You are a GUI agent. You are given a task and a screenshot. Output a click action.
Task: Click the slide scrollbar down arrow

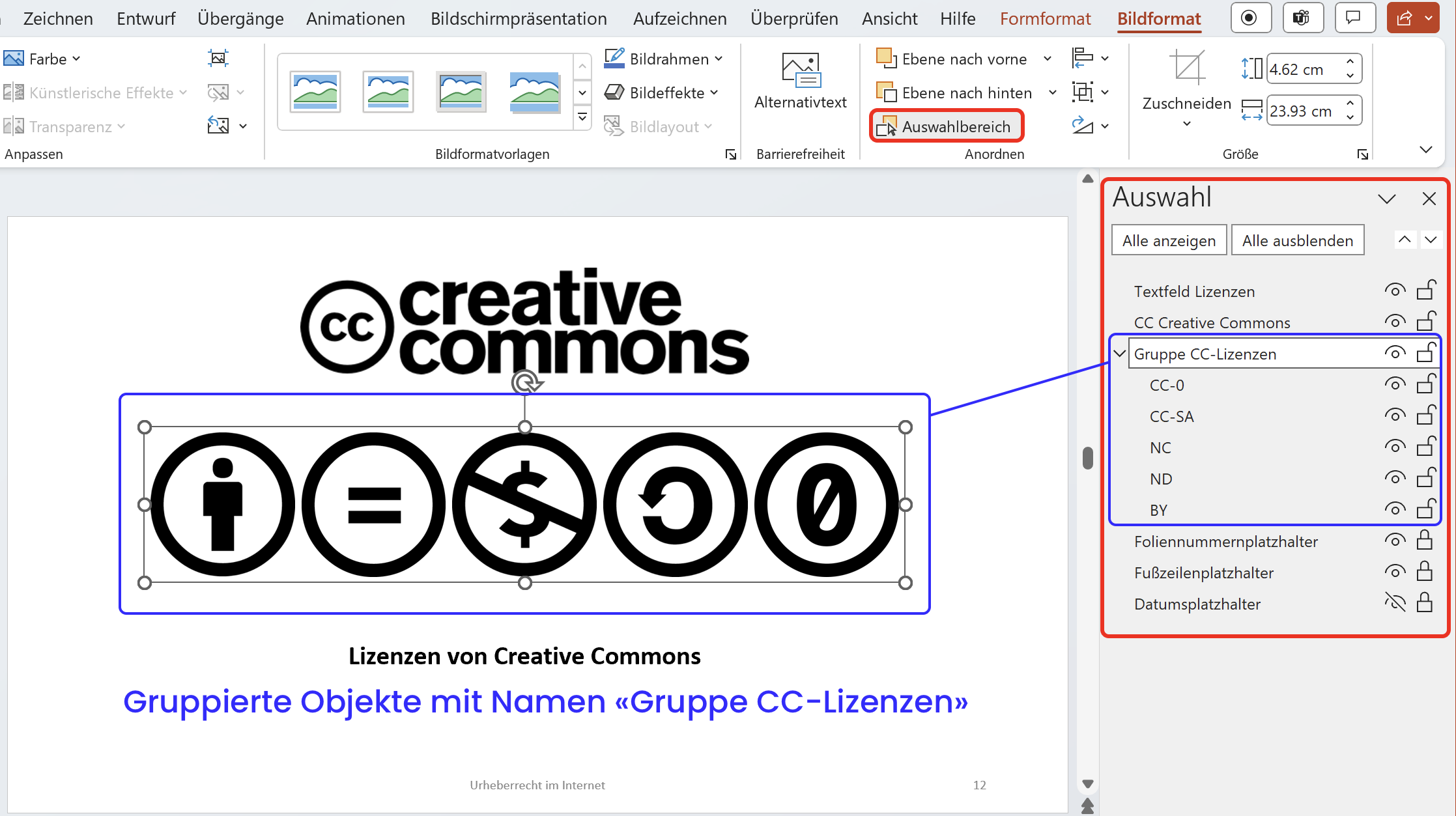pos(1087,784)
